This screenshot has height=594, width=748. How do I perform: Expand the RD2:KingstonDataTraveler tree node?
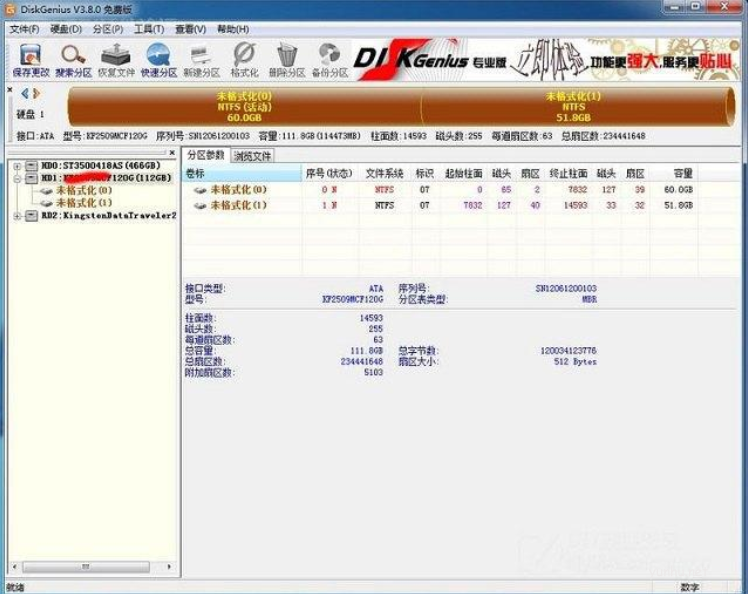(x=17, y=215)
